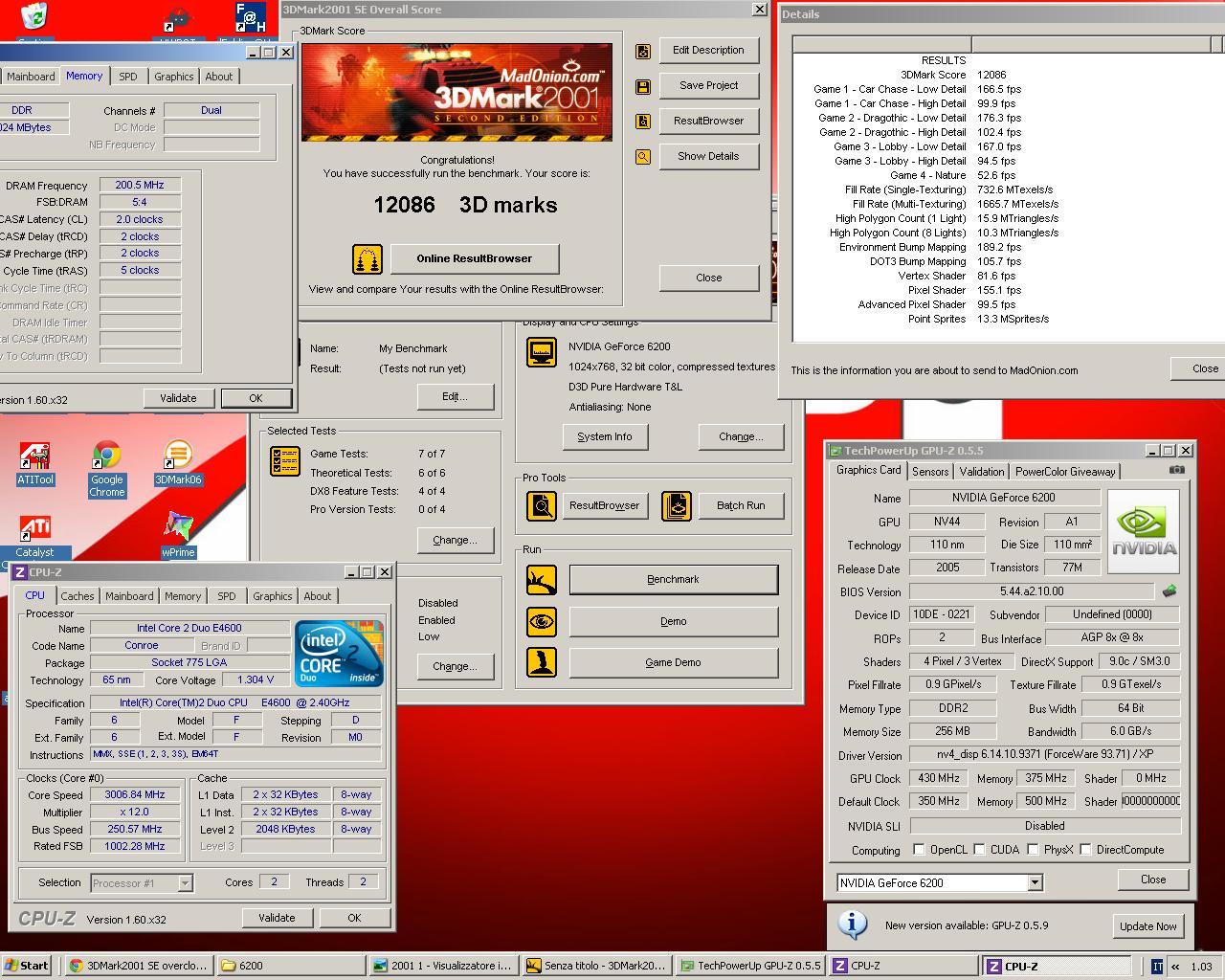Click the Batch Run button
This screenshot has width=1225, height=980.
[x=741, y=505]
